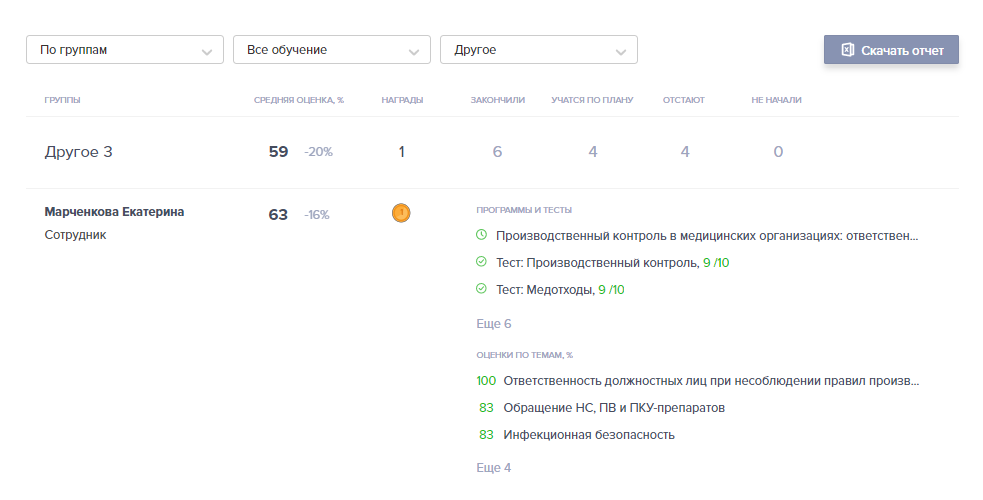Expand the Другое filter dropdown

tap(538, 50)
